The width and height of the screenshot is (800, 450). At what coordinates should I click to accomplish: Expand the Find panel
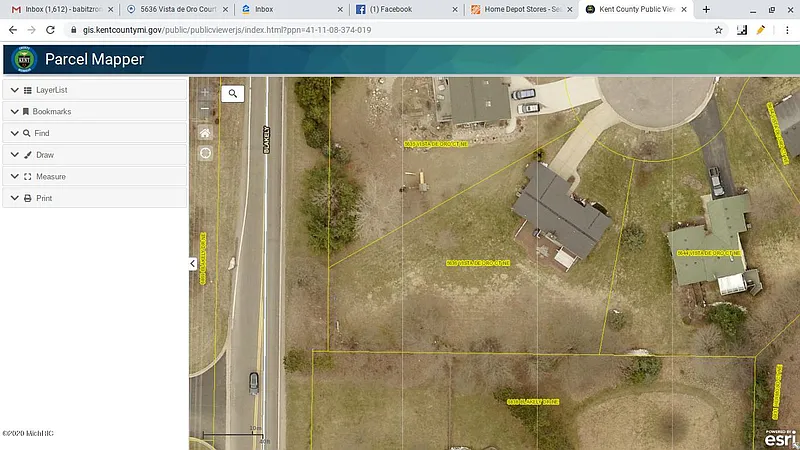94,133
